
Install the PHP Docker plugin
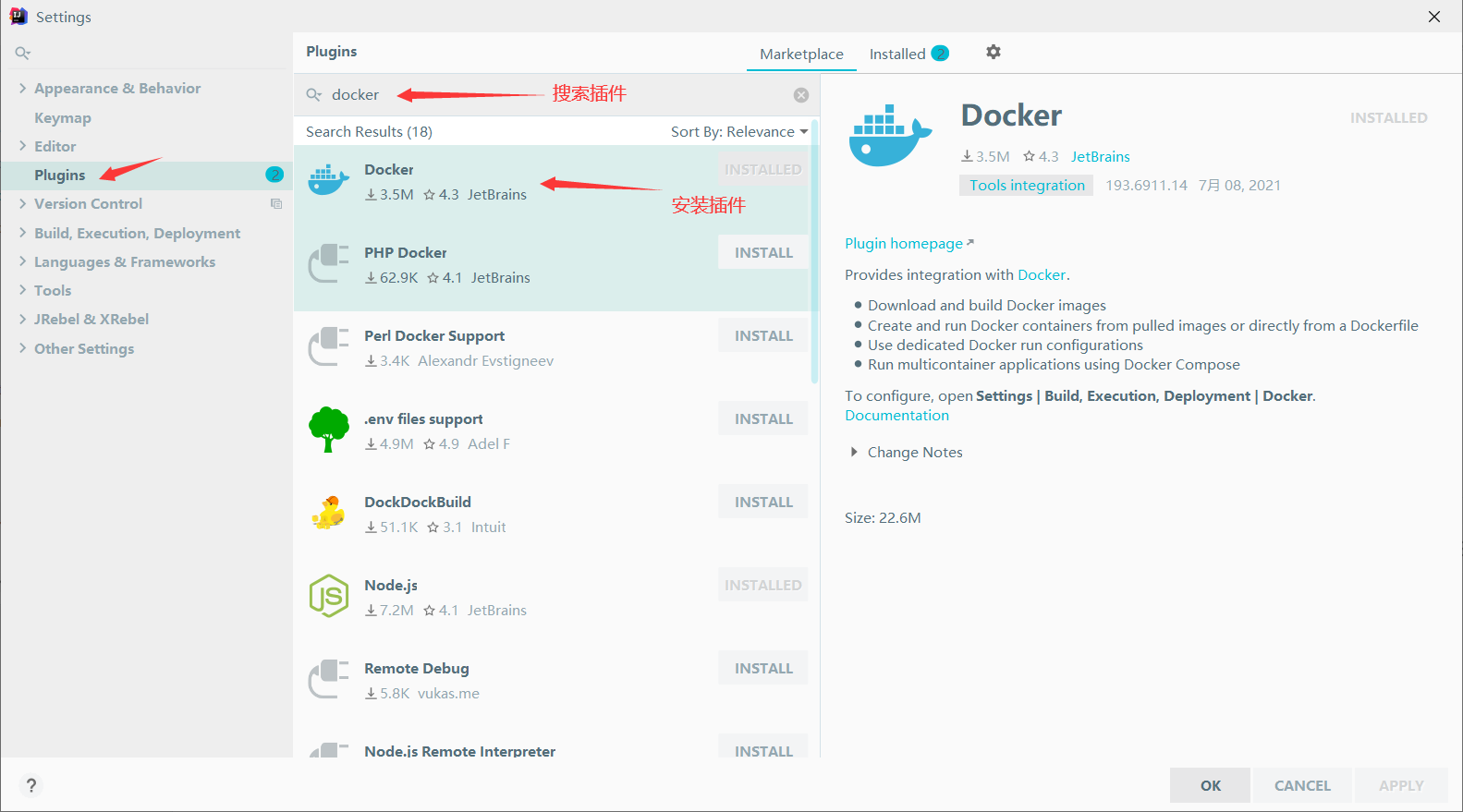click(763, 253)
